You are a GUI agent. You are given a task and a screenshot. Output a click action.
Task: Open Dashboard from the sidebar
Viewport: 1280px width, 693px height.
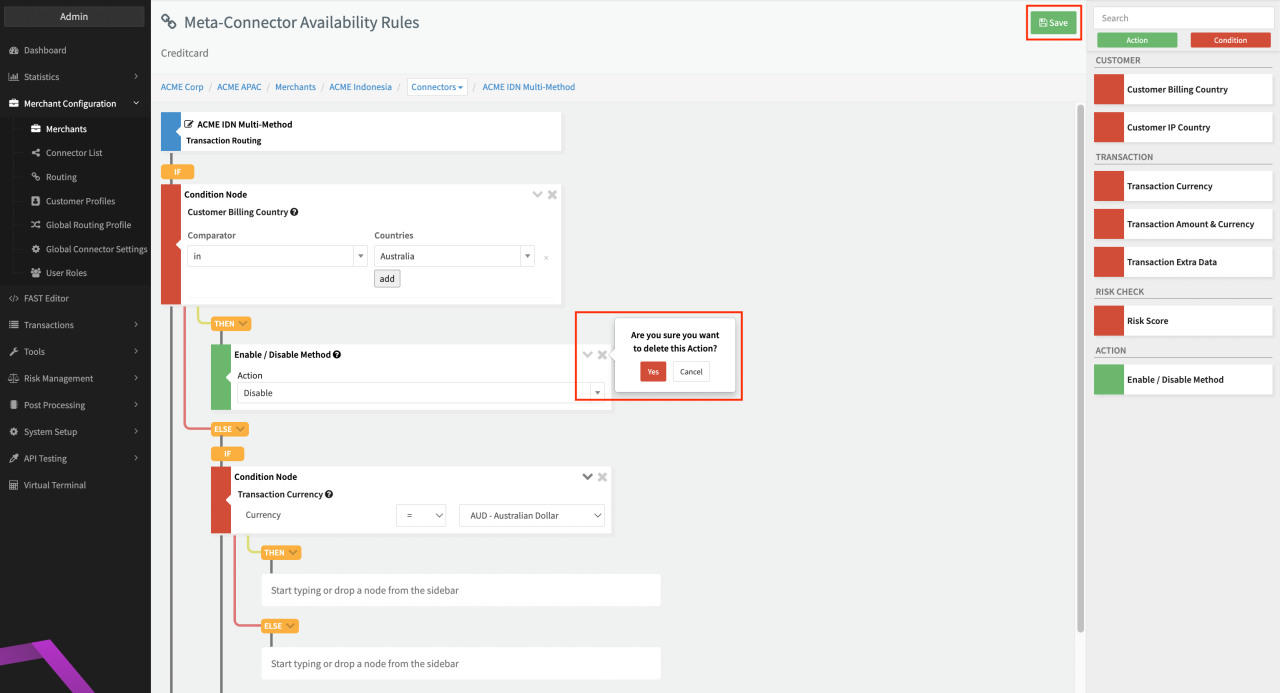click(45, 50)
